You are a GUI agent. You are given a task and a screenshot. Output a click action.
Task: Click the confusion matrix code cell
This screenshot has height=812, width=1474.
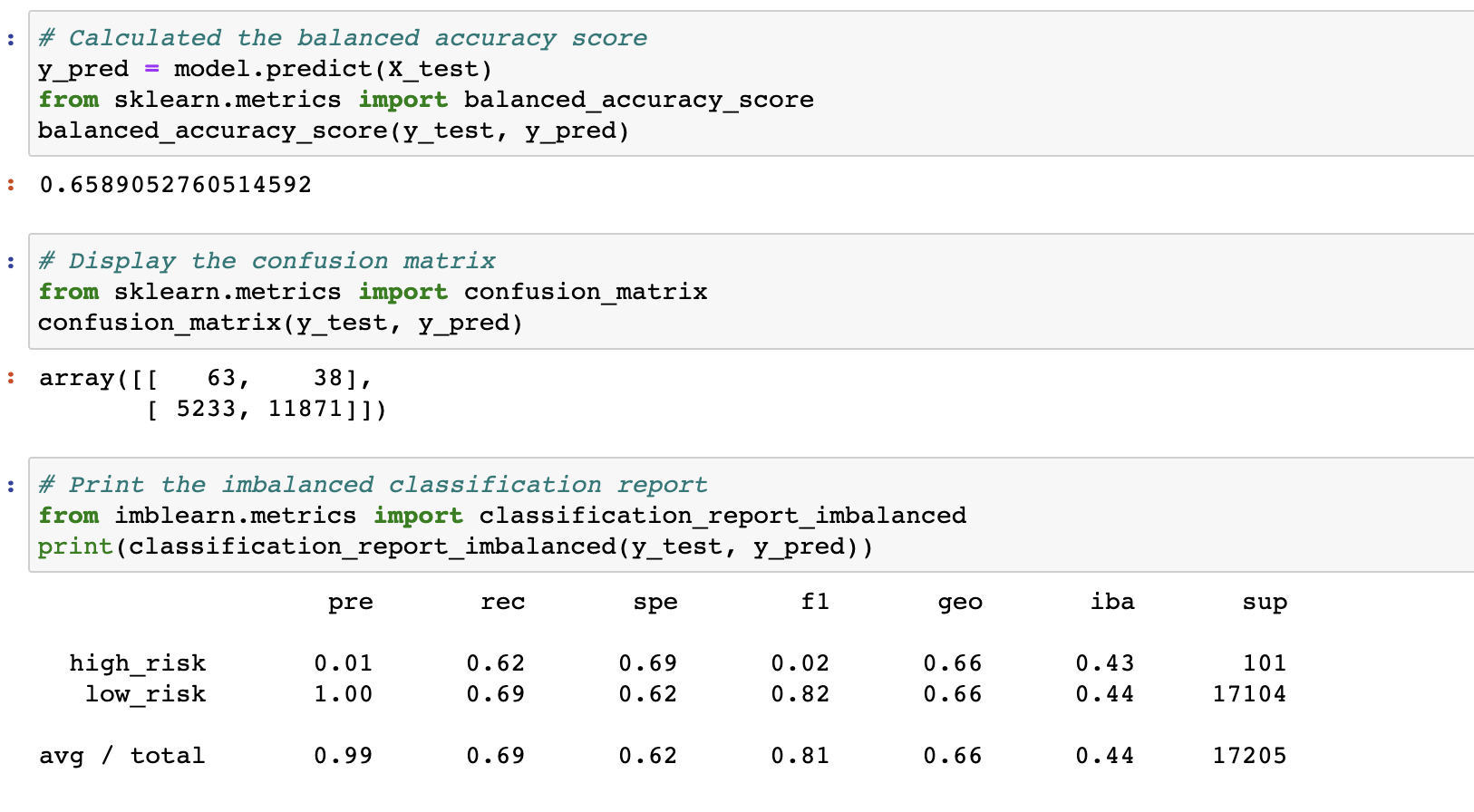click(x=752, y=291)
